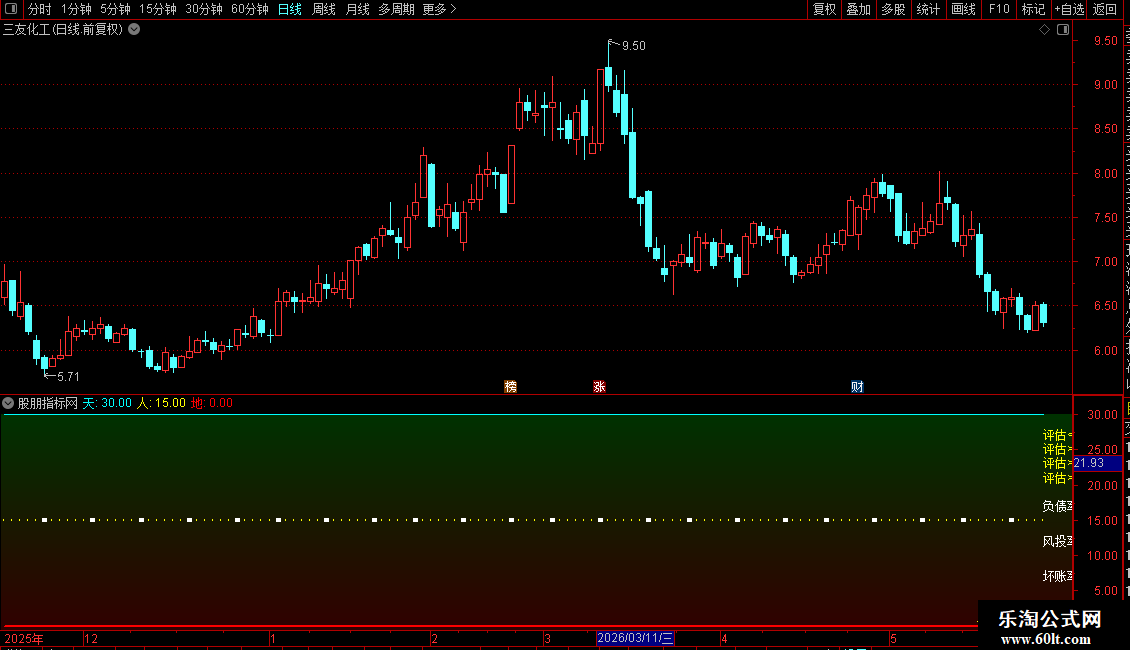Switch to 分时 view
This screenshot has width=1130, height=650.
pyautogui.click(x=40, y=9)
